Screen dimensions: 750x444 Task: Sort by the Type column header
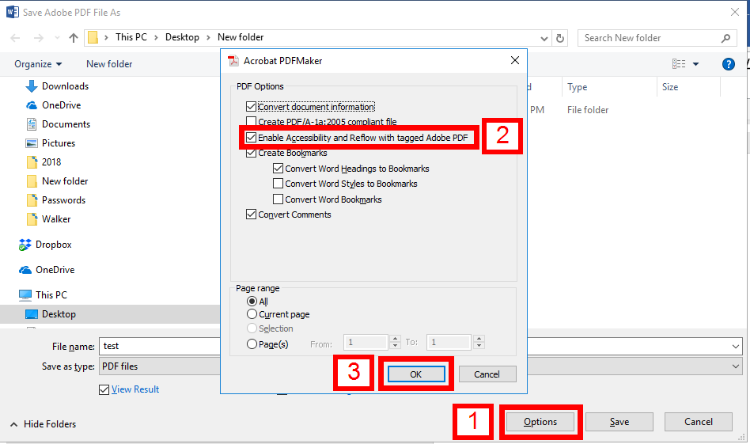click(577, 87)
